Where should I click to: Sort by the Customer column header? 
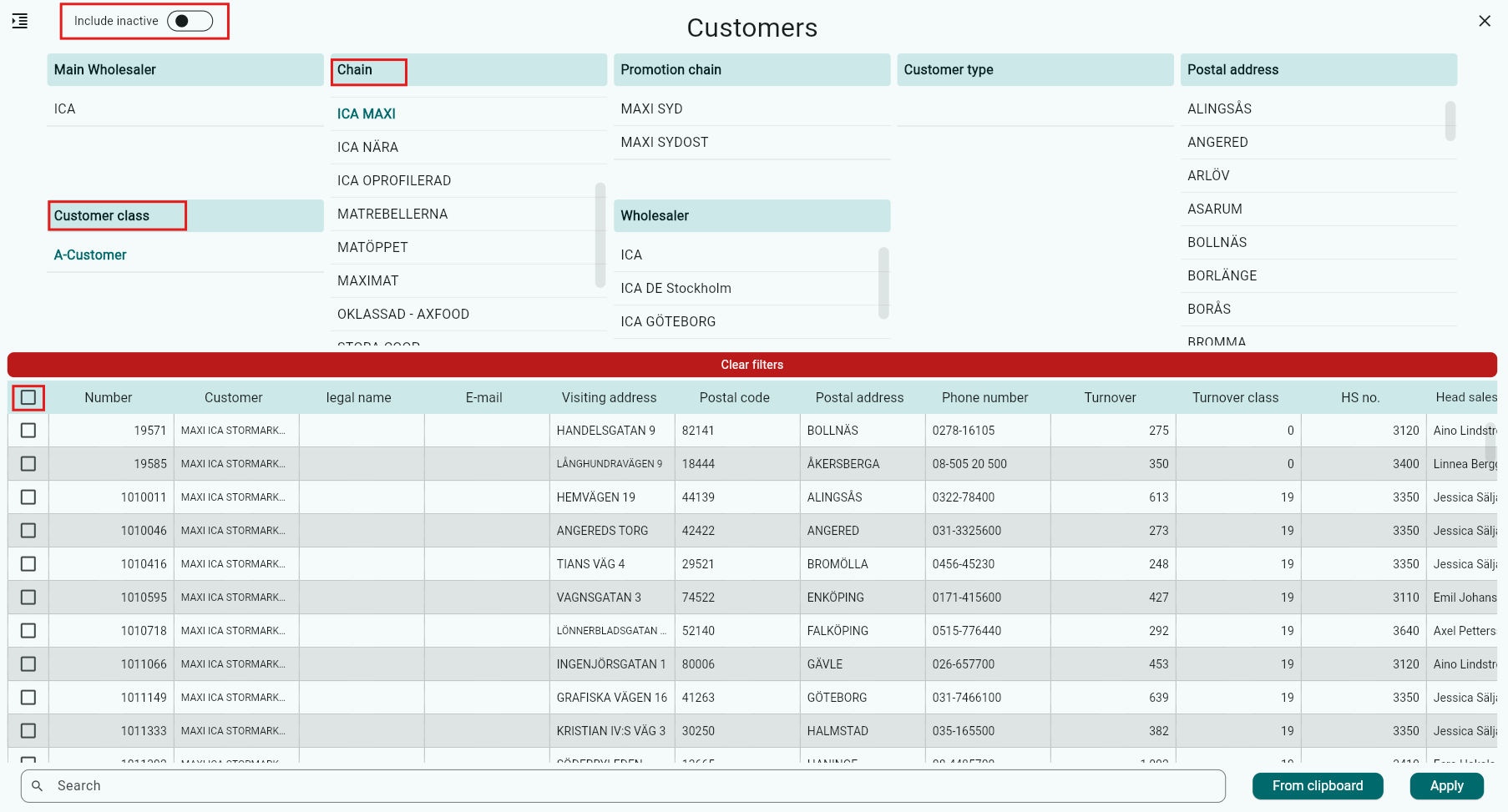(x=234, y=397)
